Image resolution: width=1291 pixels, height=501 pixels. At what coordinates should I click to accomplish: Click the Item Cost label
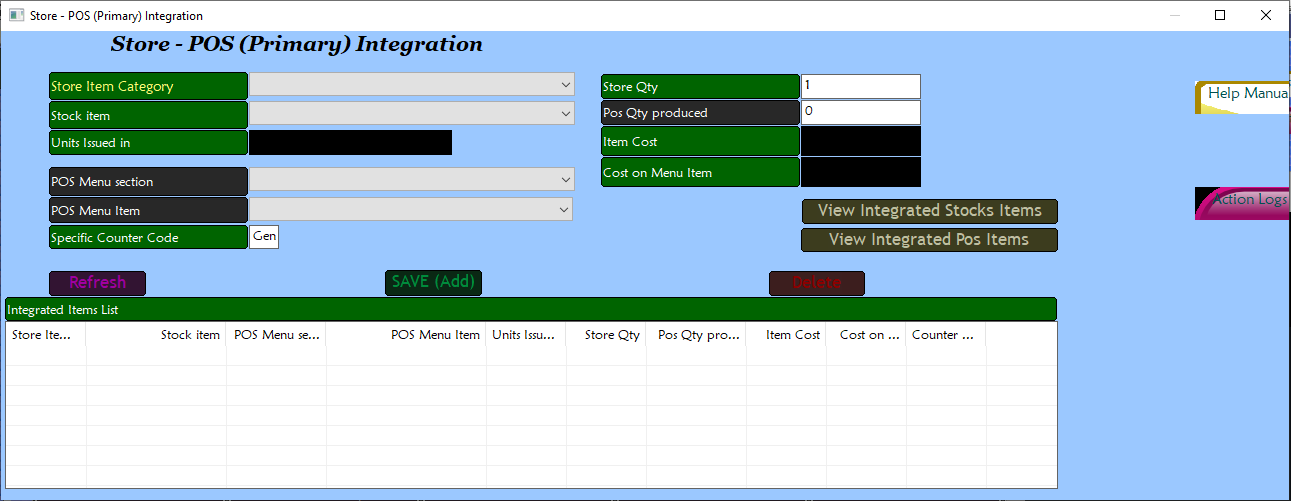coord(700,141)
